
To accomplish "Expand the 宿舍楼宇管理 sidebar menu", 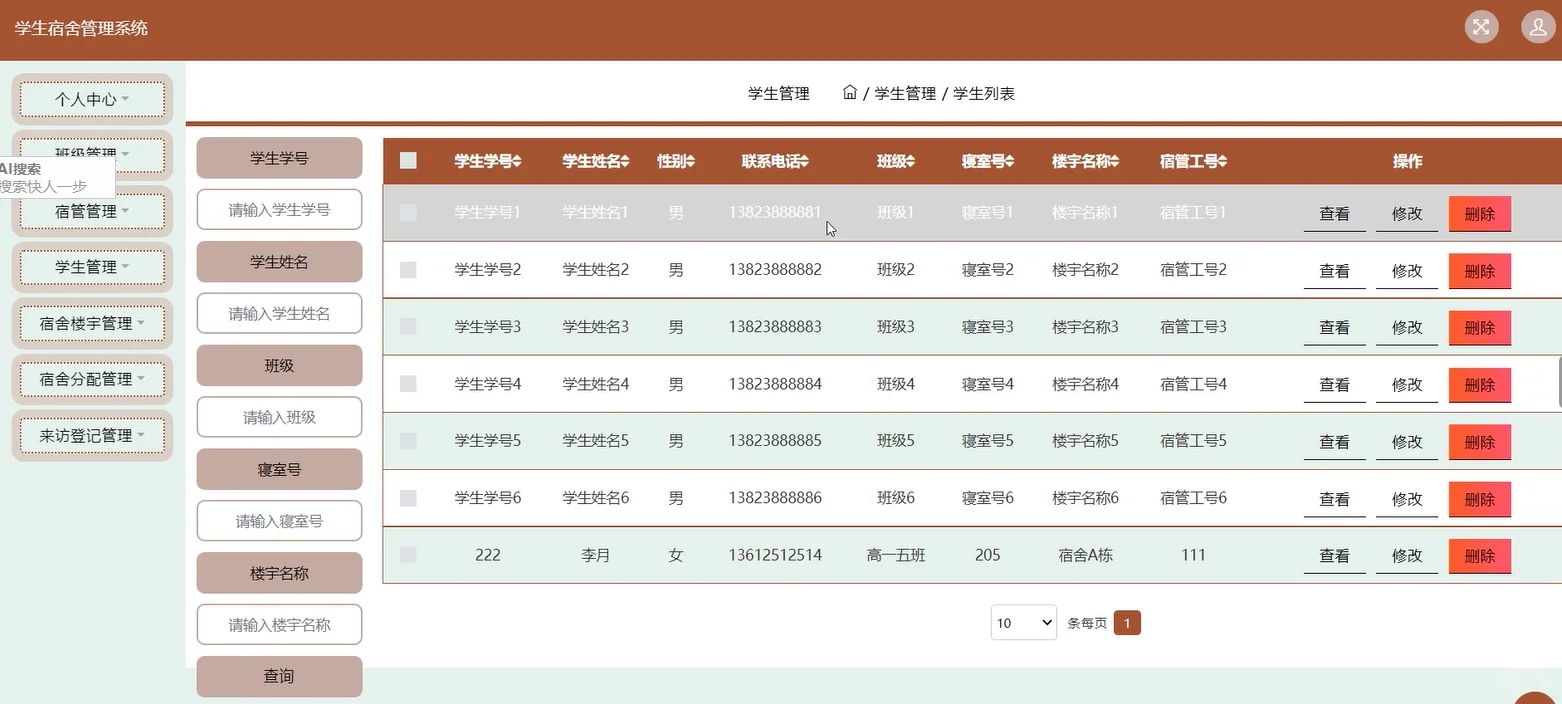I will point(91,323).
